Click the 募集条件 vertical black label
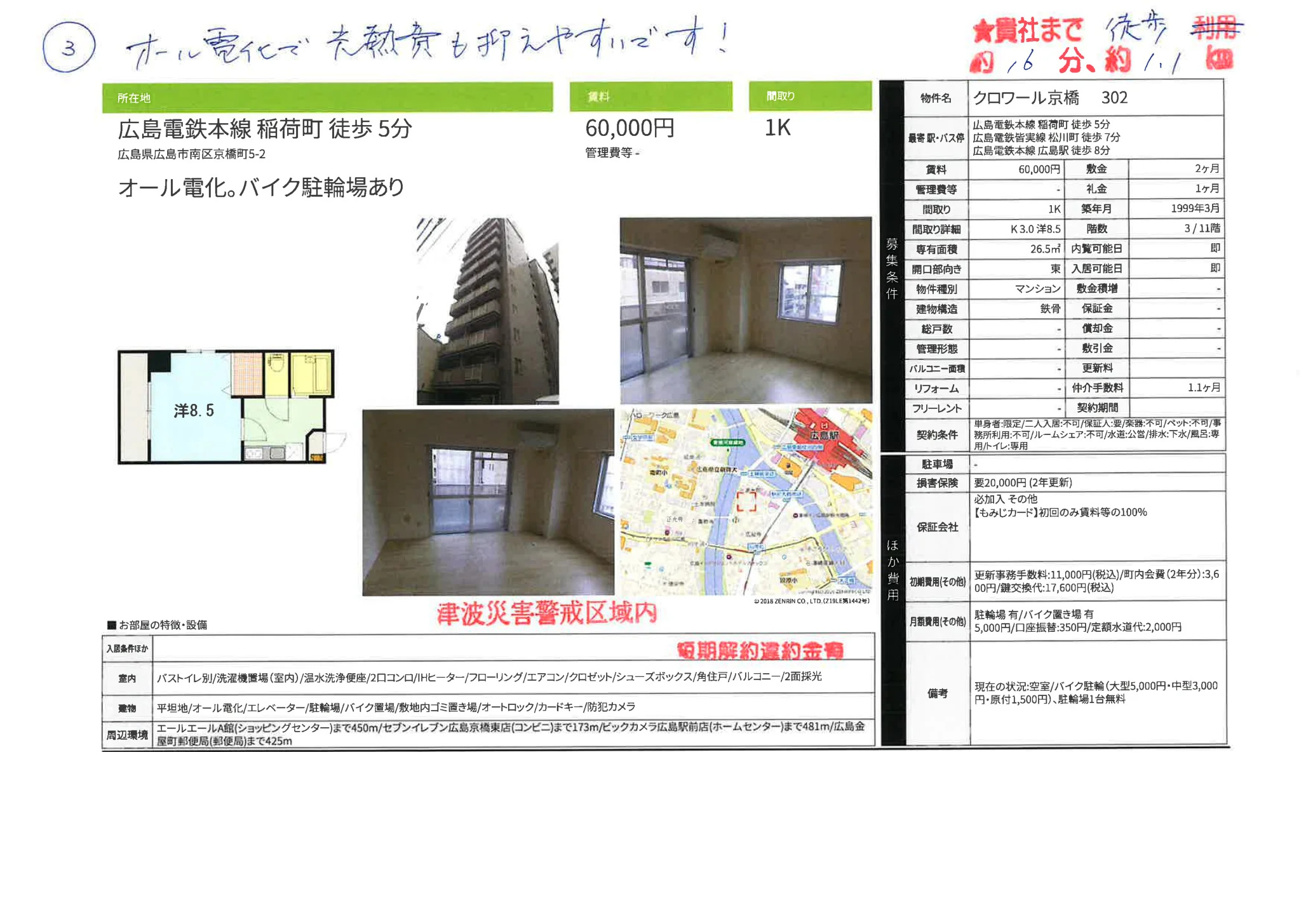 [x=892, y=267]
